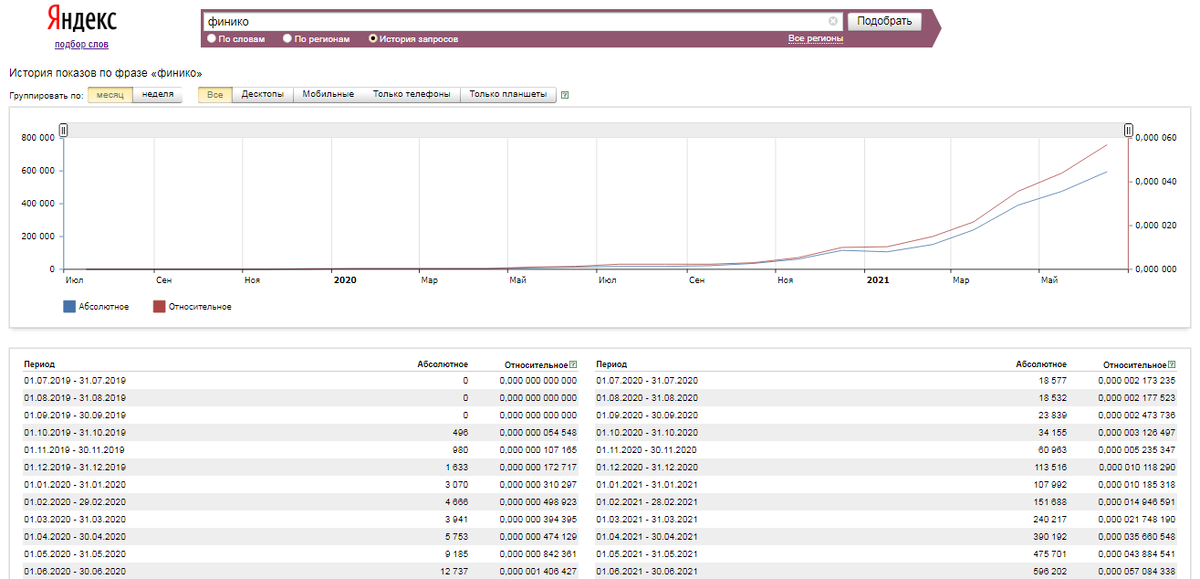Click the Яндекс logo
Viewport: 1200px width, 579px height.
pyautogui.click(x=82, y=20)
